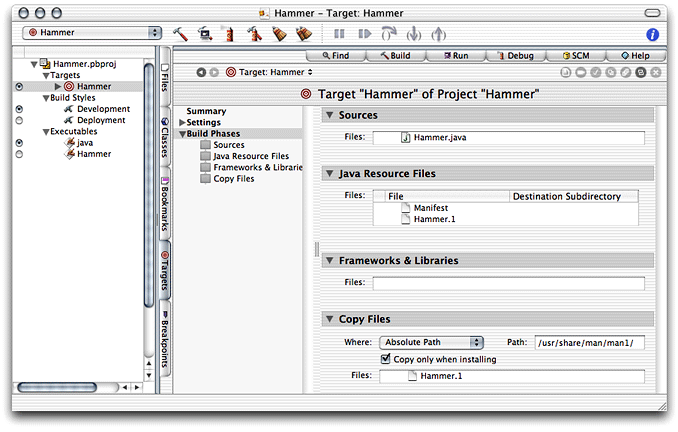The width and height of the screenshot is (678, 432).
Task: Click the project tree vertical scrollbar thumb
Action: click(149, 185)
